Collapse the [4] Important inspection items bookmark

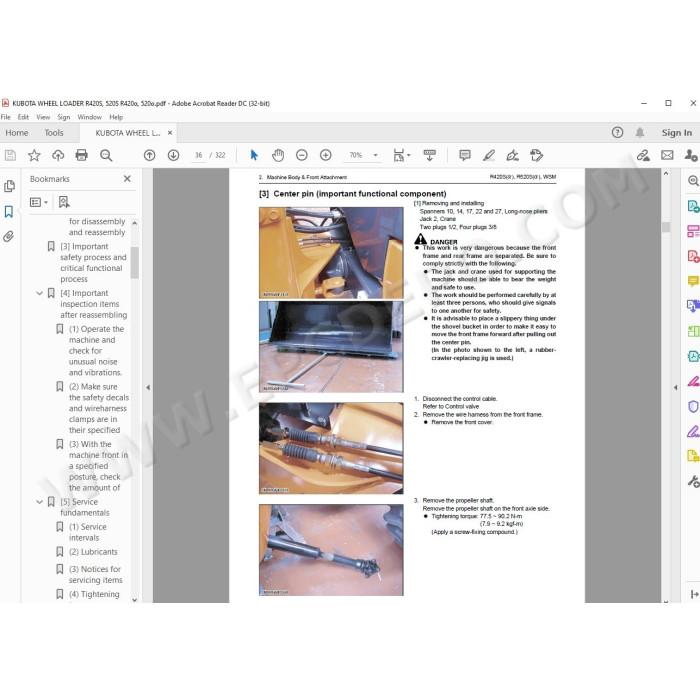(39, 293)
